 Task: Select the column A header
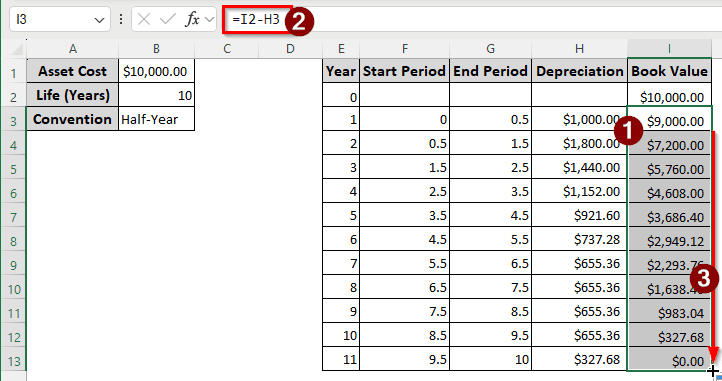pyautogui.click(x=73, y=49)
